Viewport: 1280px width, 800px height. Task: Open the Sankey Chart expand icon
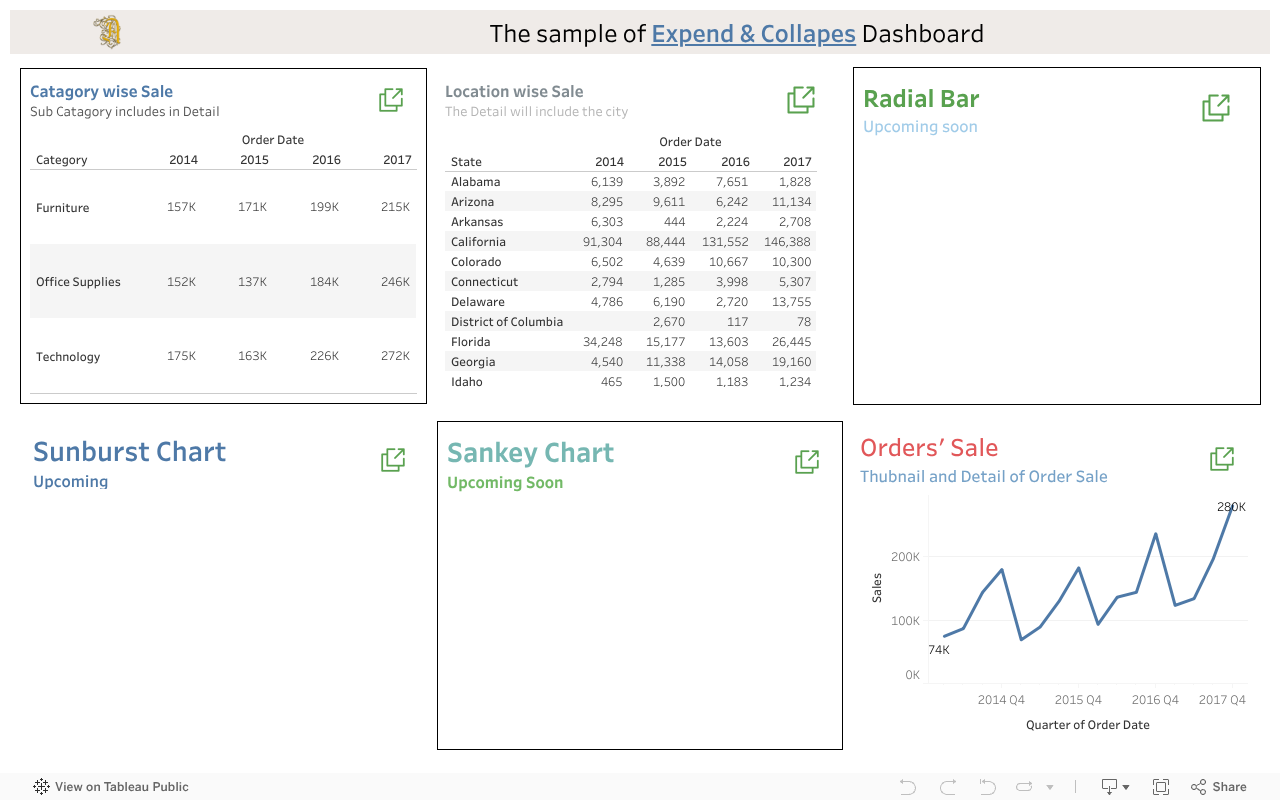tap(807, 461)
